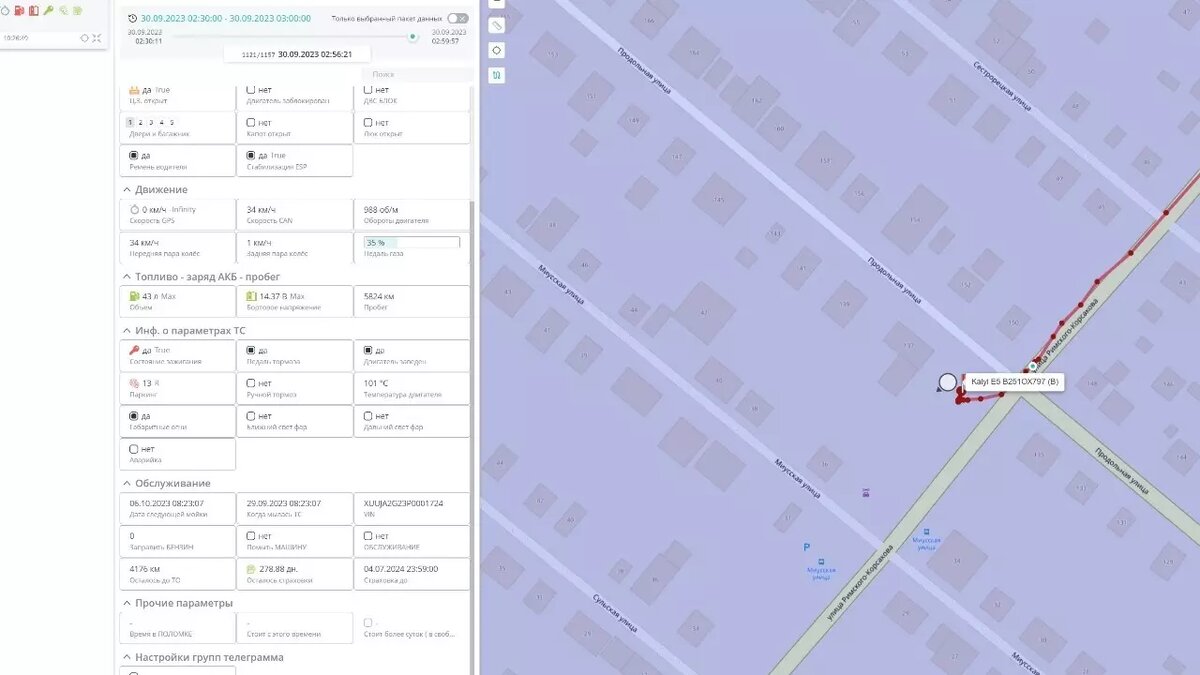
Task: Select door number 1 in 'Двери и багажник'
Action: [131, 122]
